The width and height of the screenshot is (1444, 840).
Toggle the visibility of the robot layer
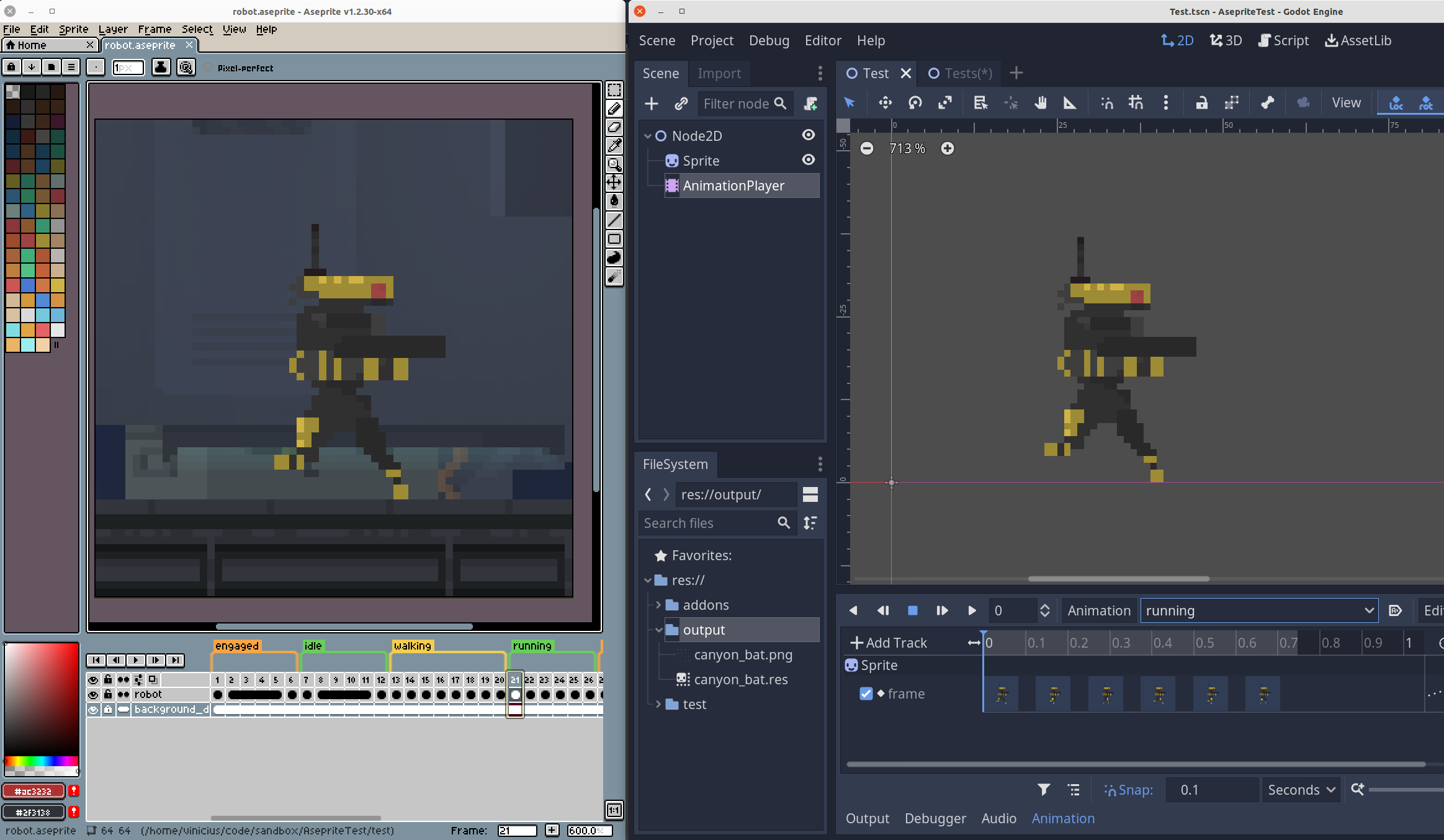tap(93, 695)
